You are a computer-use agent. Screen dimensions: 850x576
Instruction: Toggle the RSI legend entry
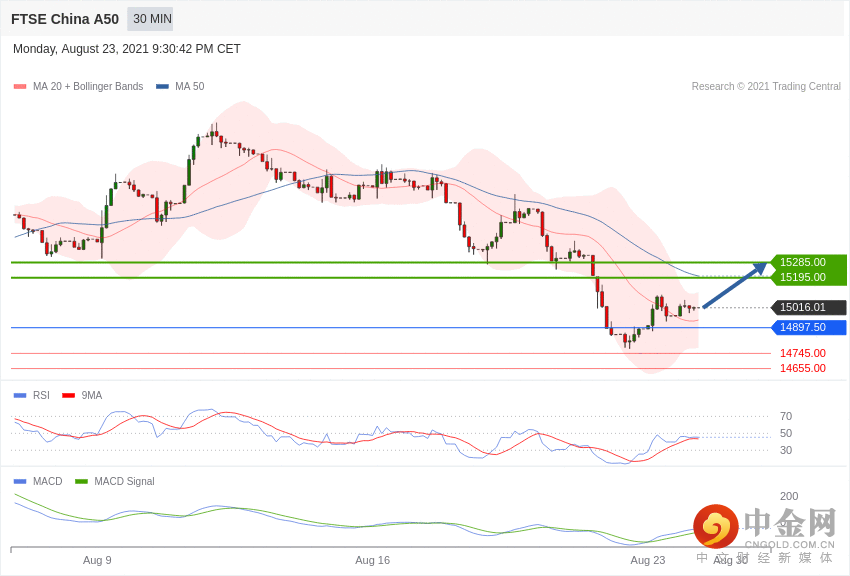pos(31,396)
